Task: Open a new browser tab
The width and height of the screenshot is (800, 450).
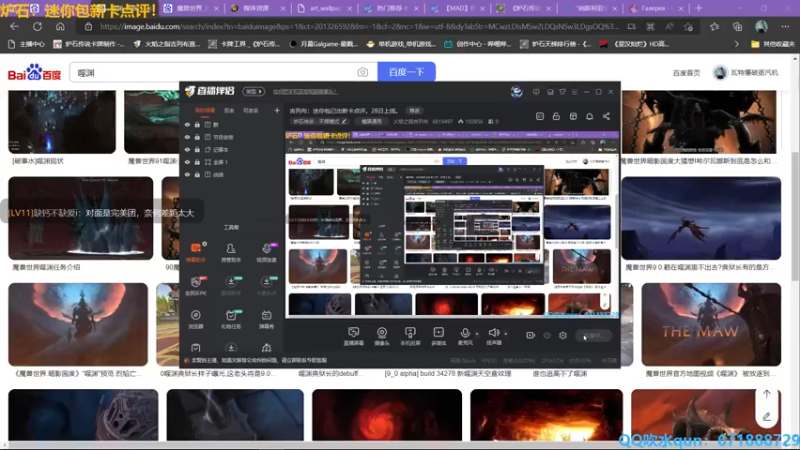Action: [698, 8]
